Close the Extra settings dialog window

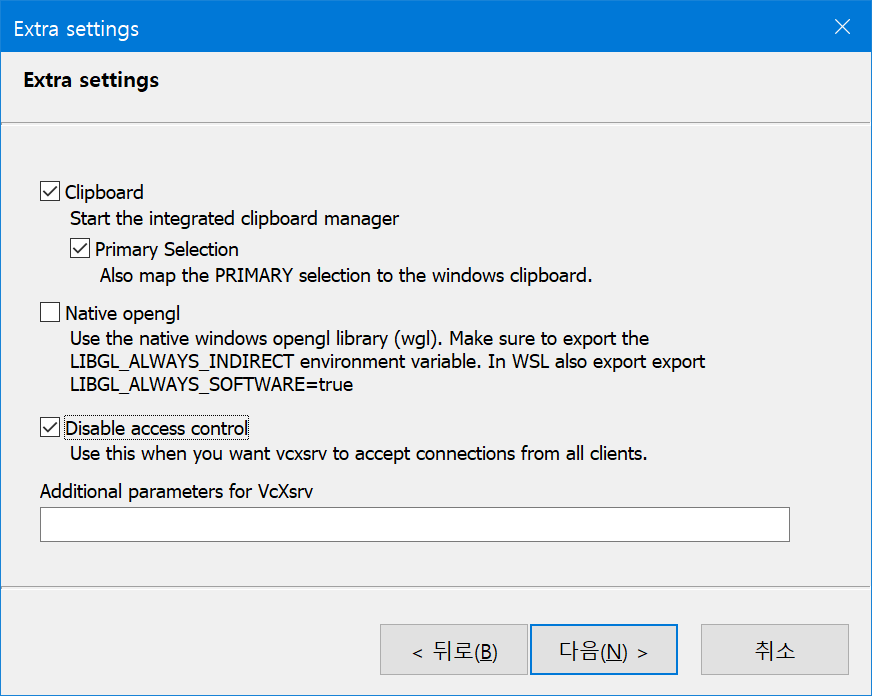843,26
